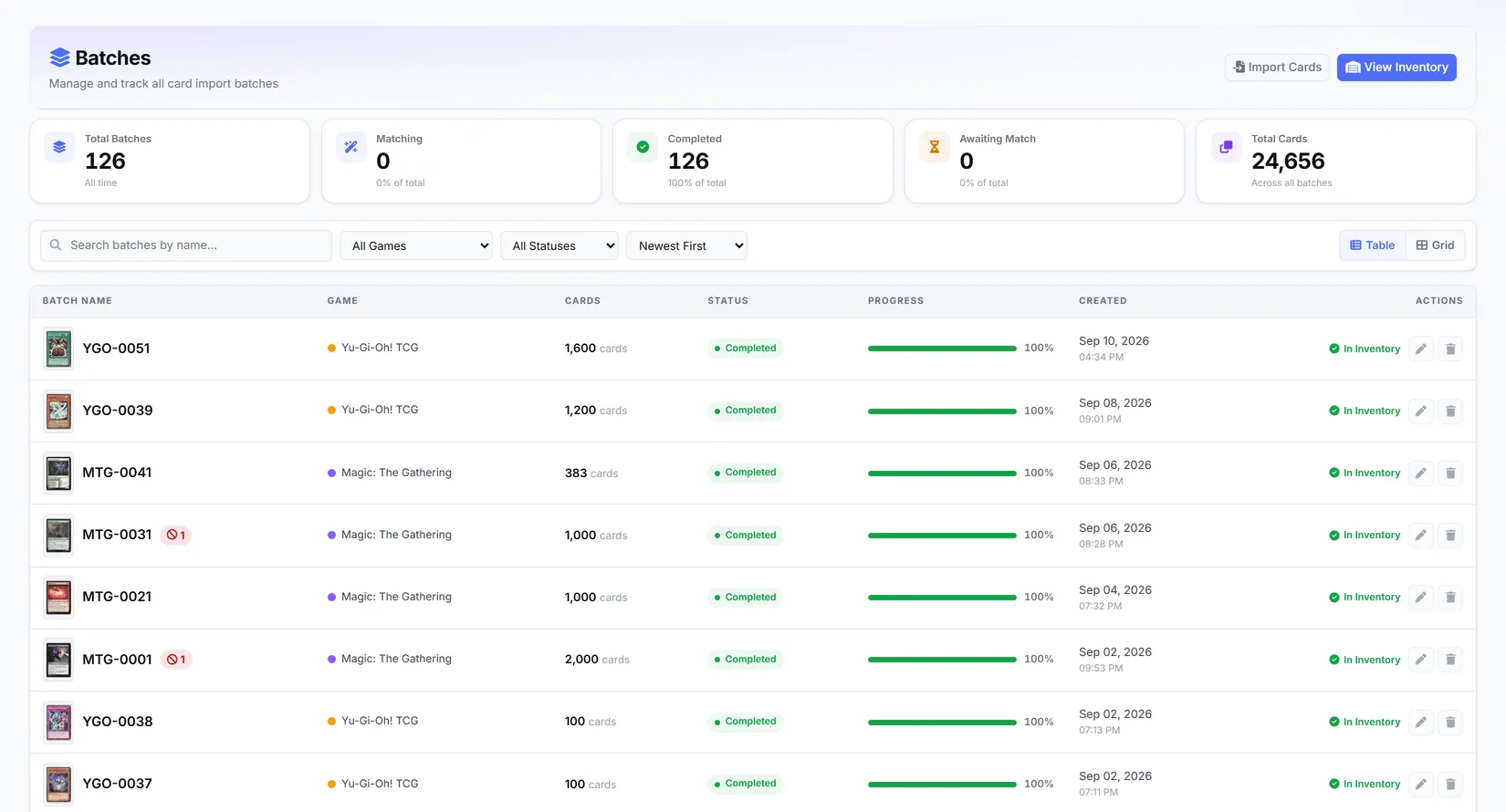
Task: Click the MTG-0021 progress bar
Action: (x=942, y=598)
